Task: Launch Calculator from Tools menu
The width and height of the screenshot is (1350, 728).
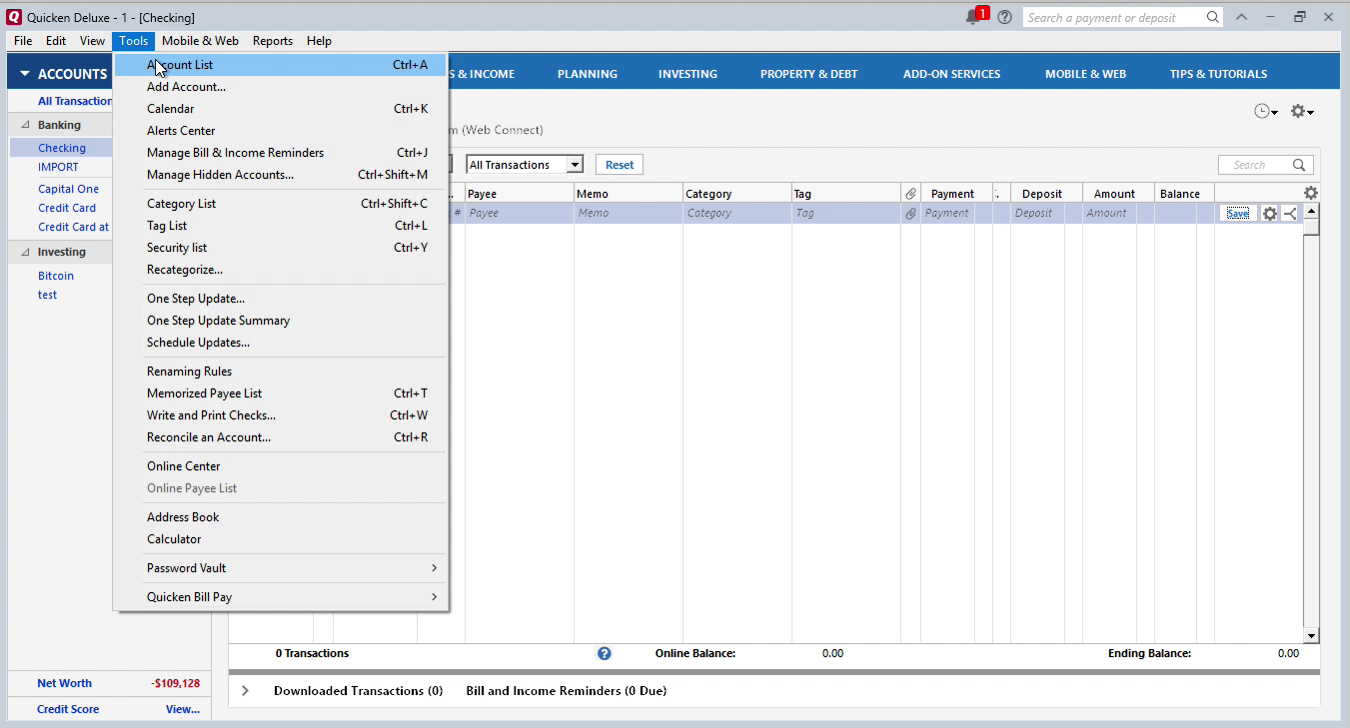Action: click(280, 540)
